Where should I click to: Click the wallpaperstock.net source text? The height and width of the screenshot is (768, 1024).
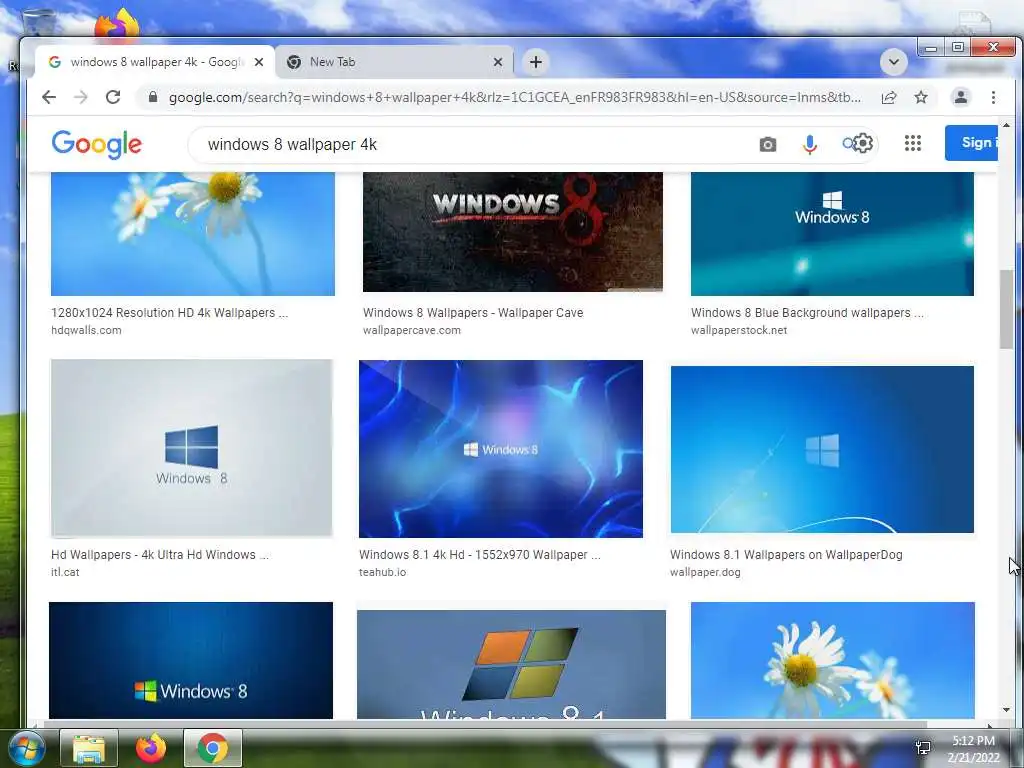[739, 330]
